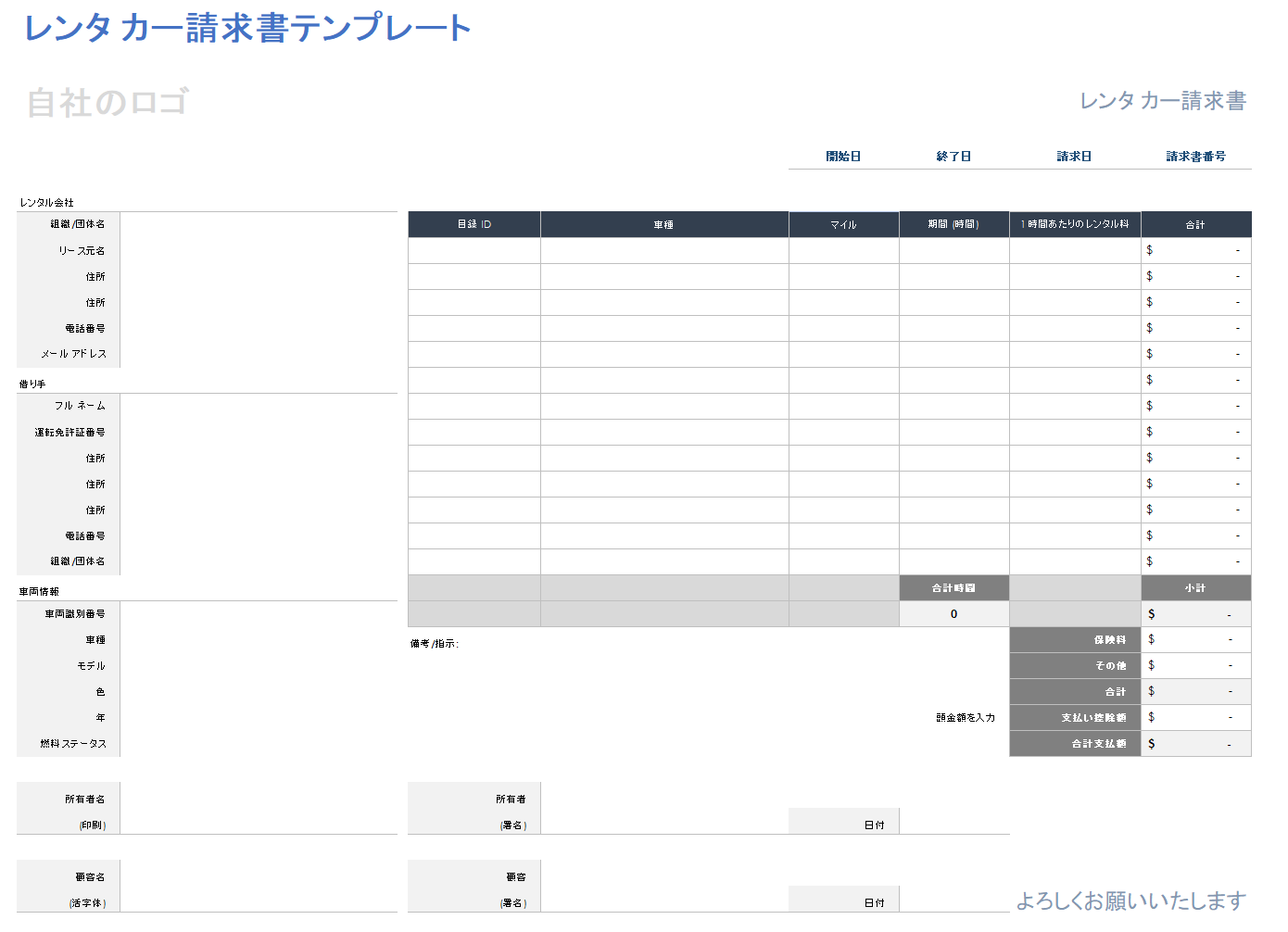
Task: Select the 終了日 header cell
Action: click(x=953, y=157)
